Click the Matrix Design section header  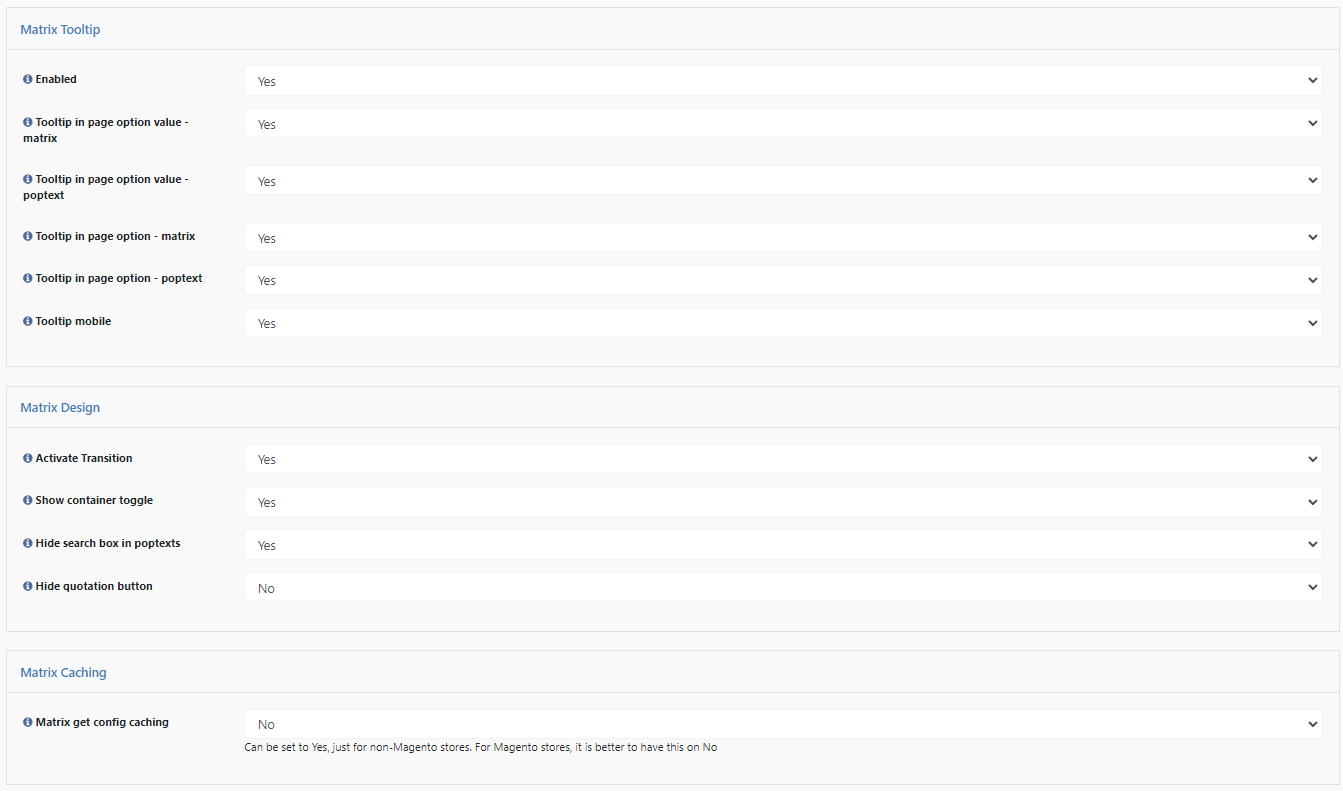tap(61, 408)
